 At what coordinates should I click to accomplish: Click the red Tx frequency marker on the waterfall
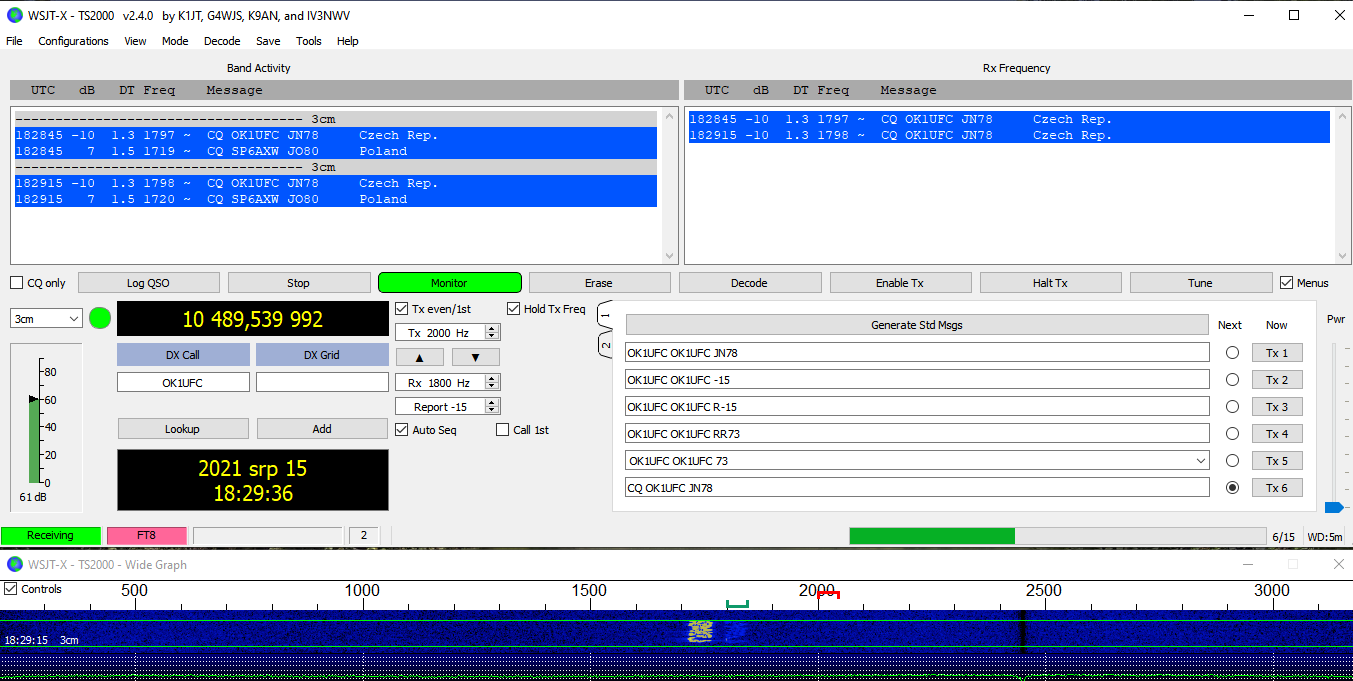(x=828, y=595)
